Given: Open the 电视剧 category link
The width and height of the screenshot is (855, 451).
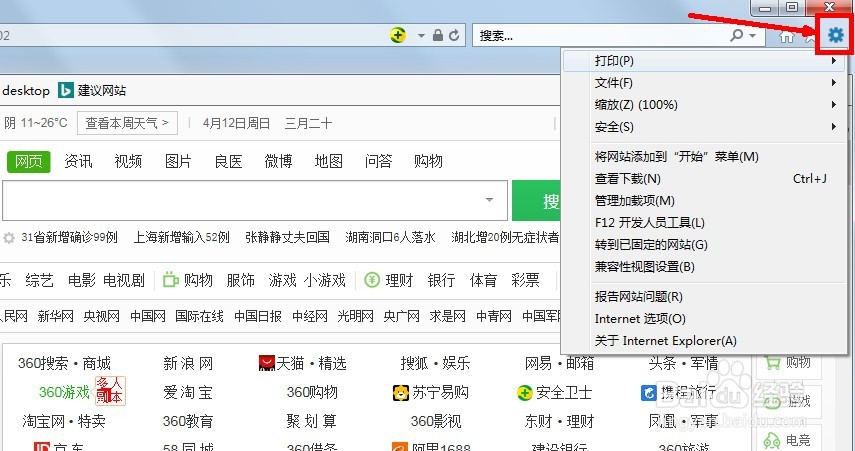Looking at the screenshot, I should (x=124, y=280).
